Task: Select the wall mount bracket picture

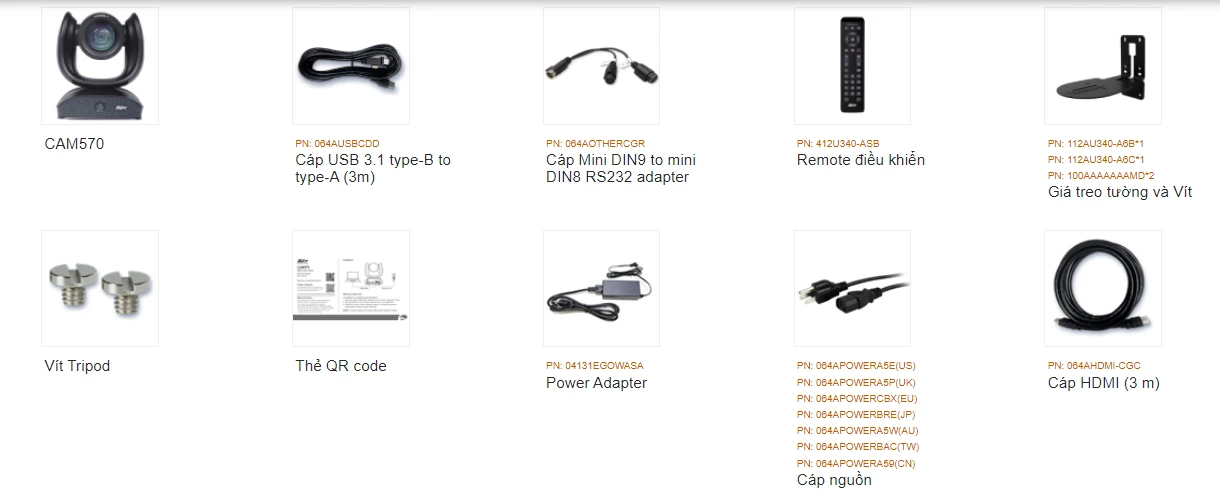Action: tap(1103, 66)
